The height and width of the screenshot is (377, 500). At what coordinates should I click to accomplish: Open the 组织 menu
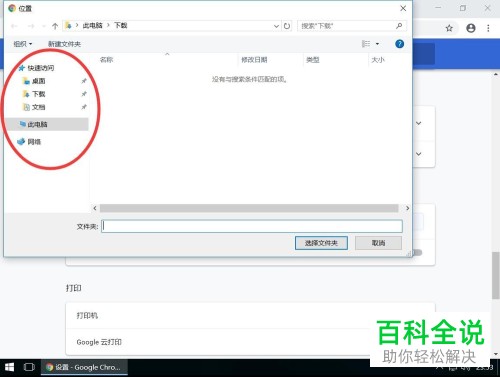[x=23, y=44]
